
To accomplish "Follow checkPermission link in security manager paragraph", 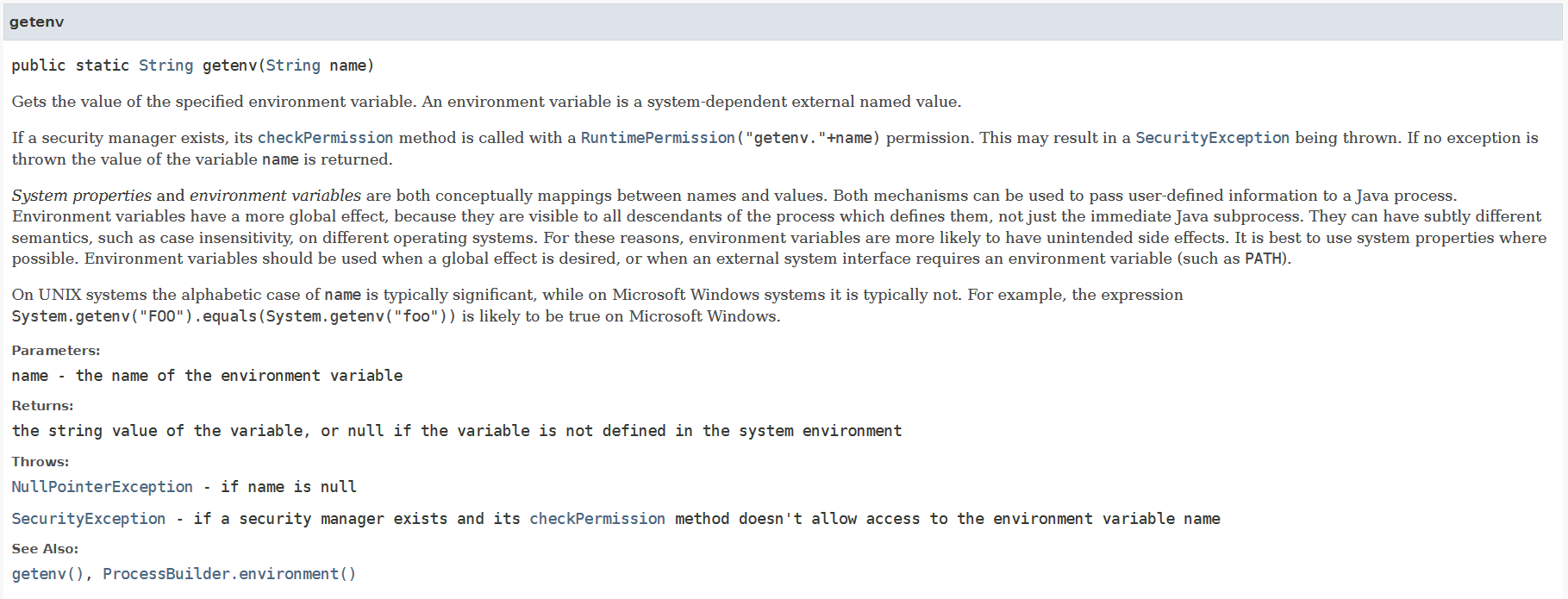I will coord(325,138).
